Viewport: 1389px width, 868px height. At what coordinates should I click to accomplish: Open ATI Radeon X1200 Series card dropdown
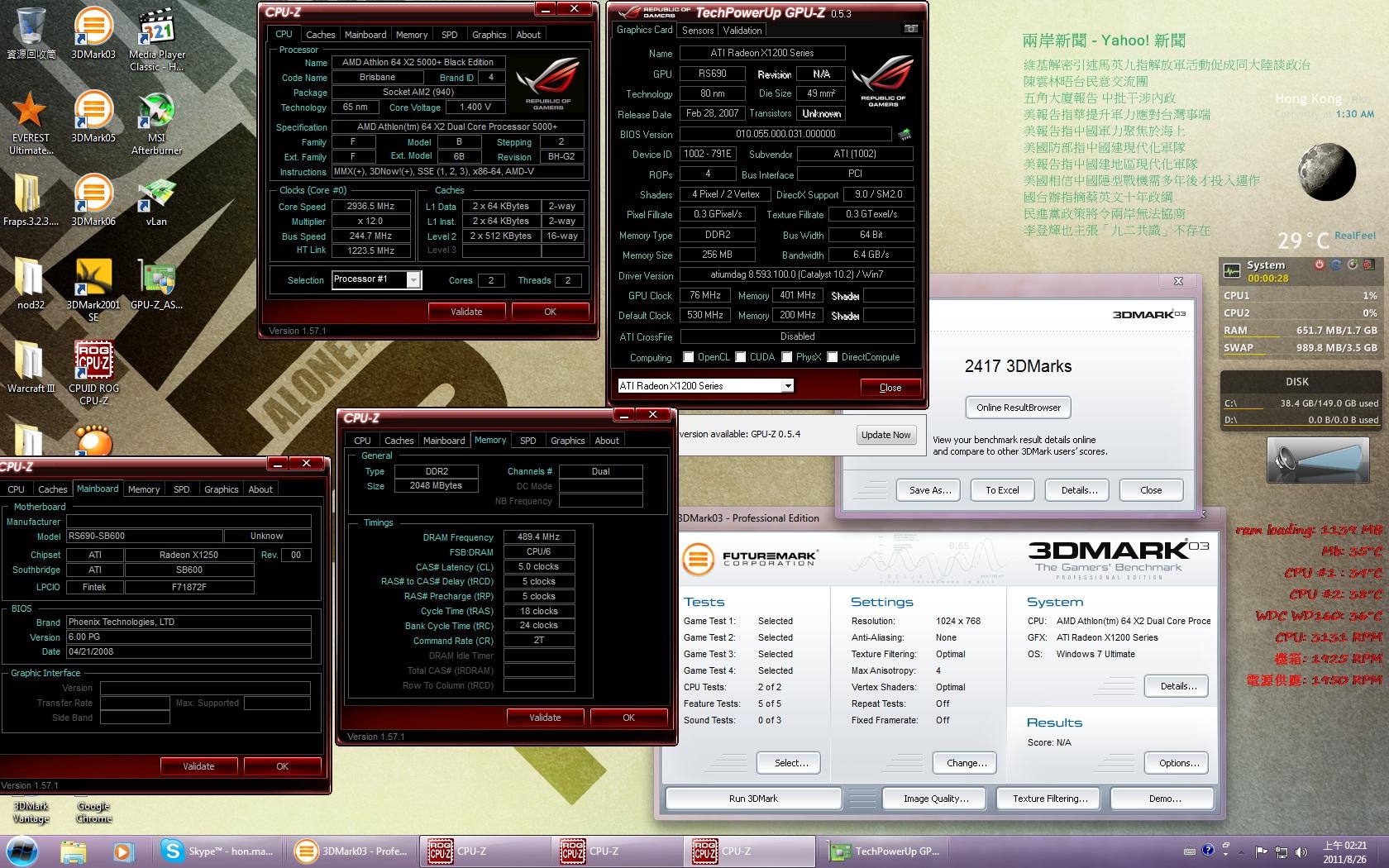pyautogui.click(x=706, y=386)
